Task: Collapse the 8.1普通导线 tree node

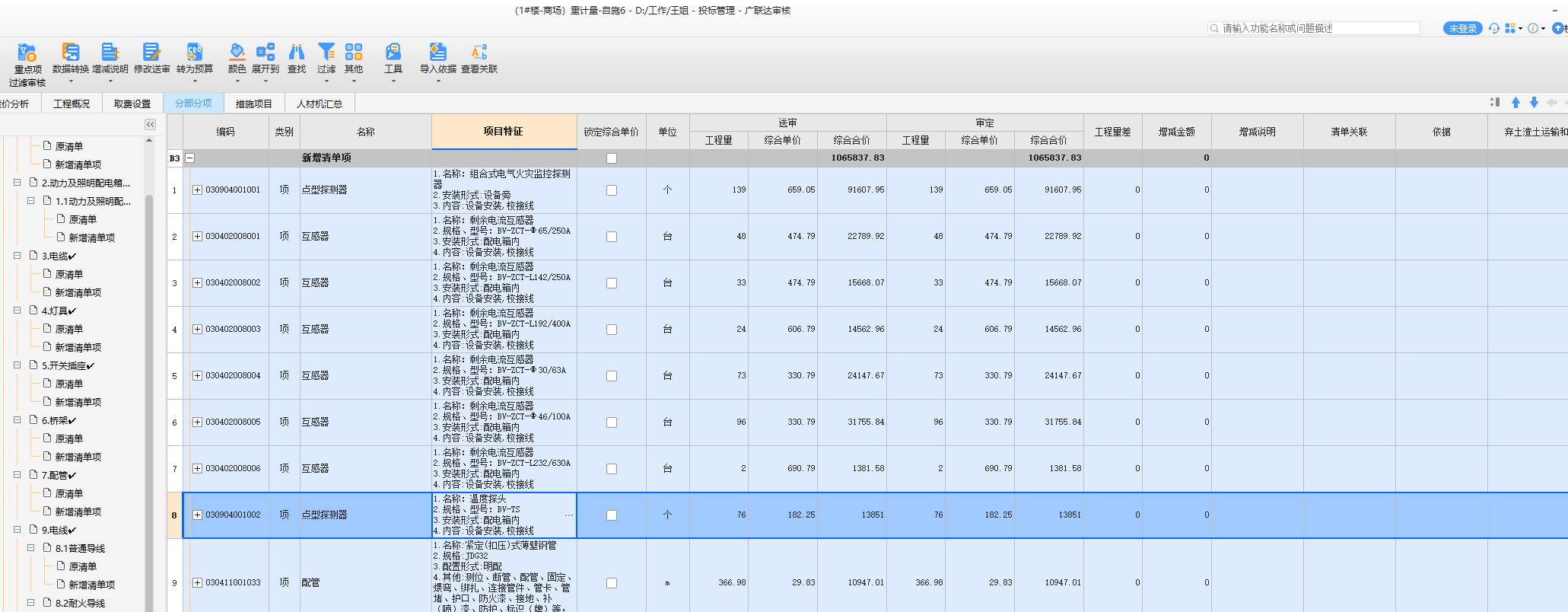Action: tap(31, 548)
